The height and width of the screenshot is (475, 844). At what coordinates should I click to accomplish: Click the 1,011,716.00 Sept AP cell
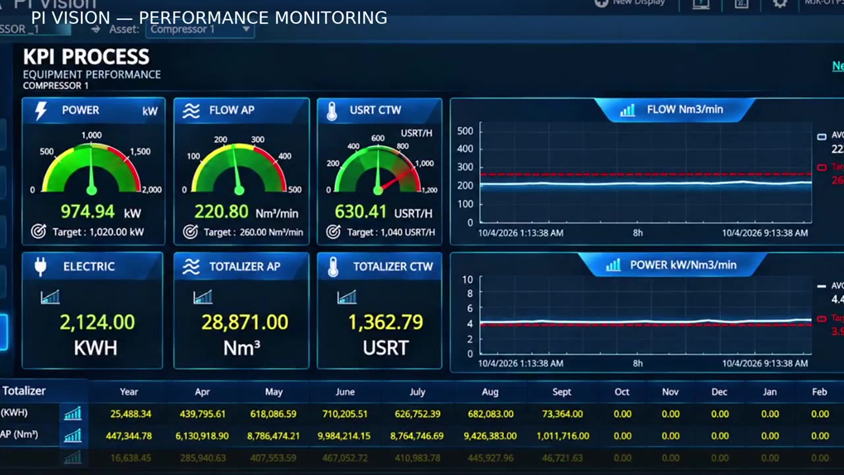562,436
